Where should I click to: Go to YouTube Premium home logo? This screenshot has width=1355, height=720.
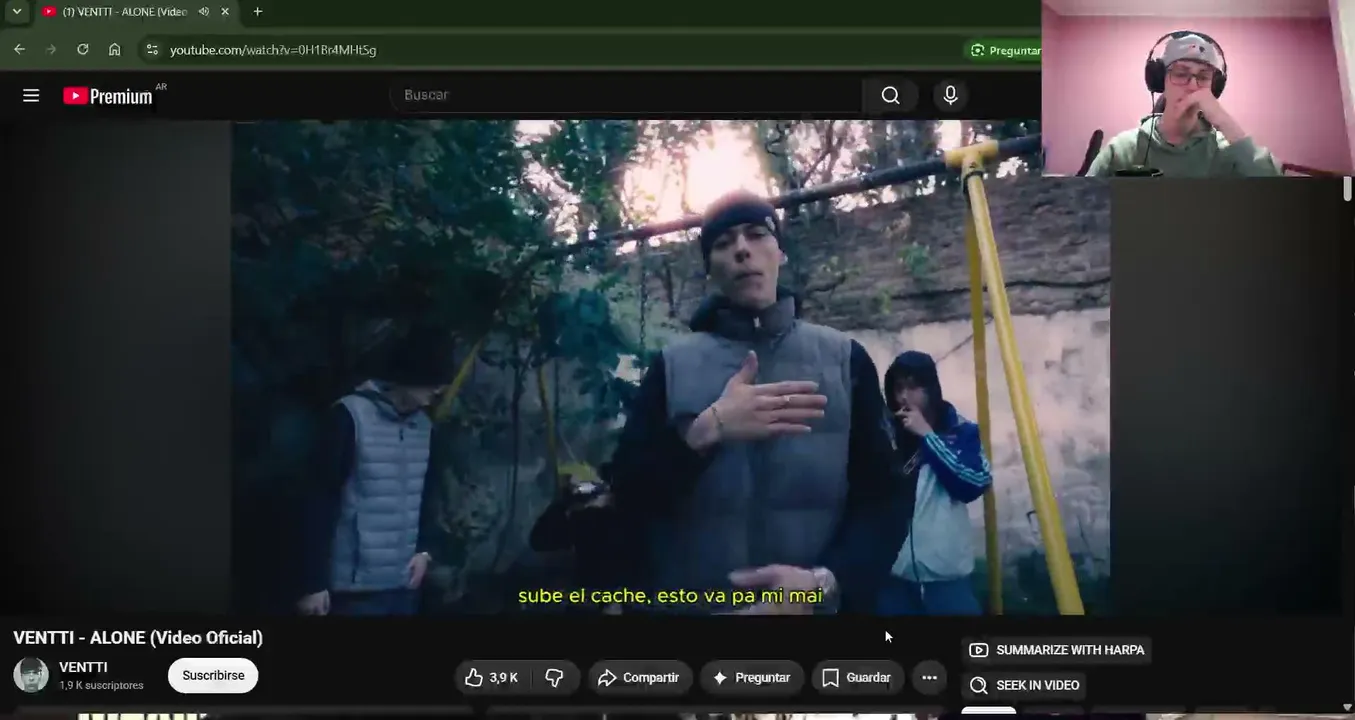click(108, 96)
